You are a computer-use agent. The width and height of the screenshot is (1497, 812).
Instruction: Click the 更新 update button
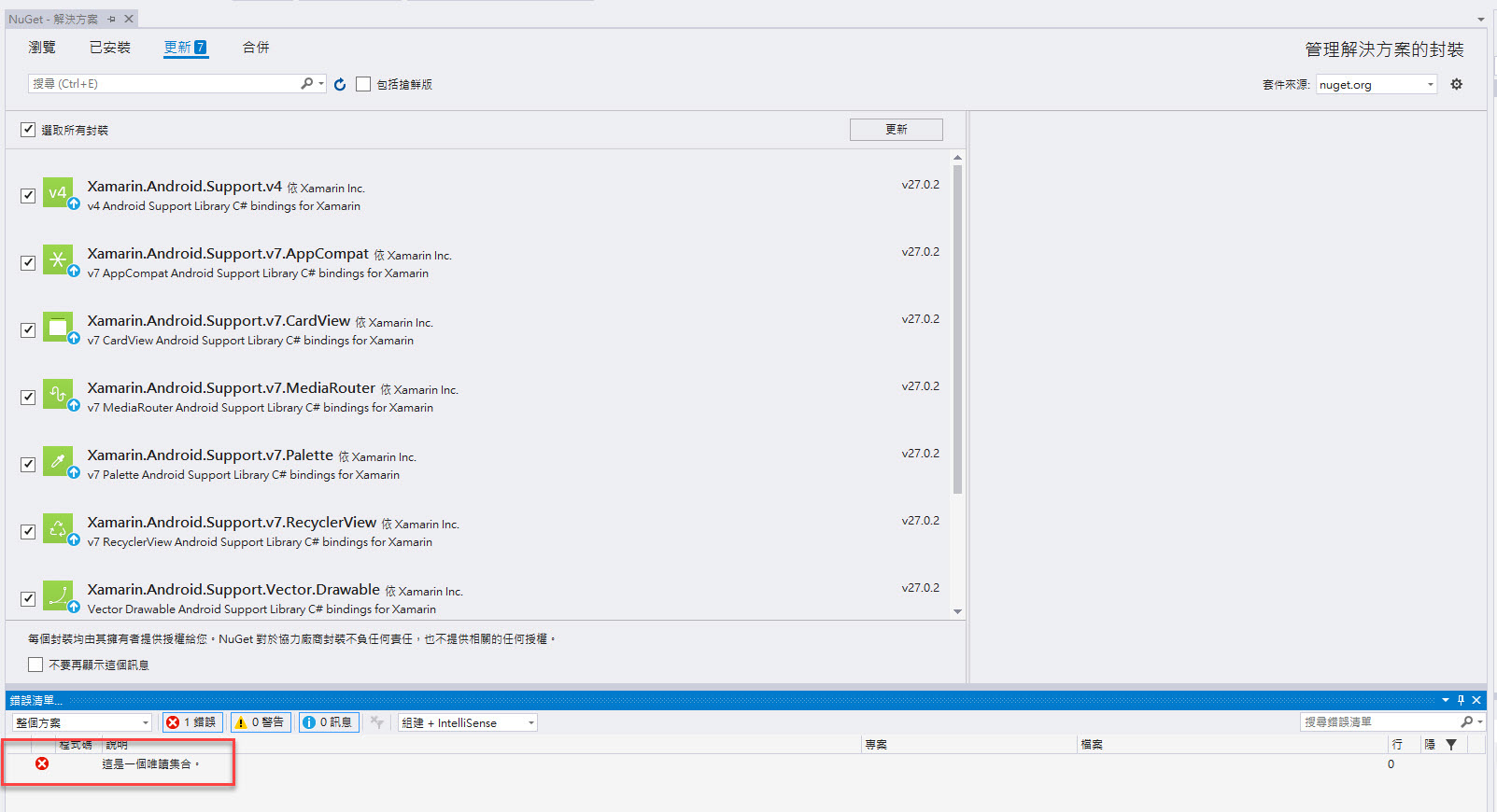[897, 130]
